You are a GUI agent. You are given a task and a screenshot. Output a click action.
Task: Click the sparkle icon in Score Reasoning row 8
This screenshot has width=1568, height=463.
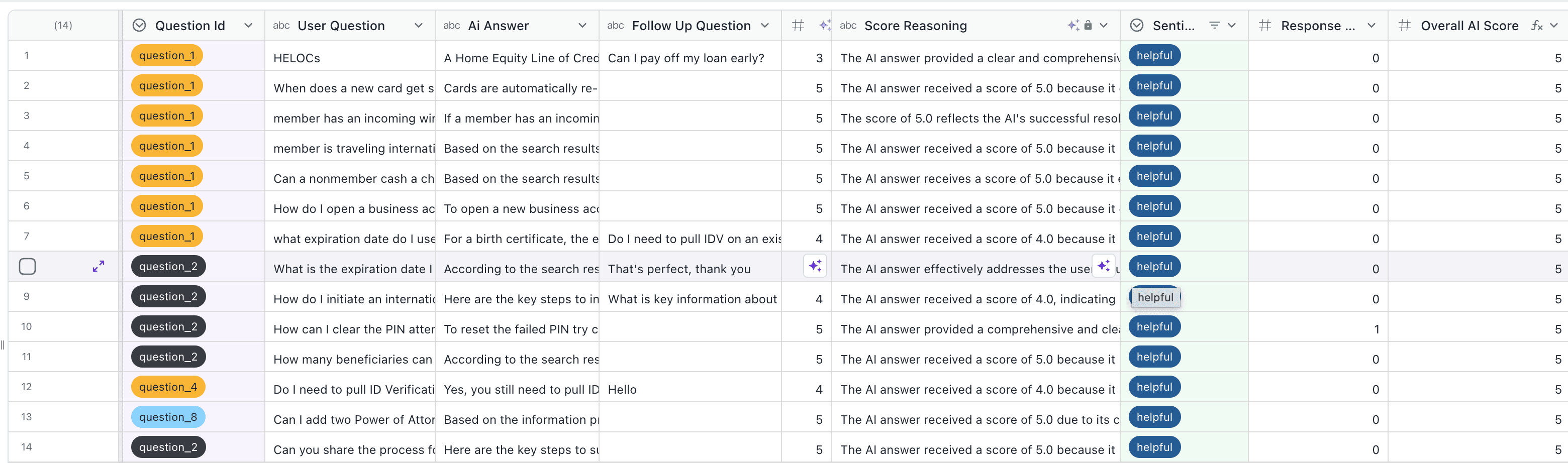pyautogui.click(x=1104, y=266)
